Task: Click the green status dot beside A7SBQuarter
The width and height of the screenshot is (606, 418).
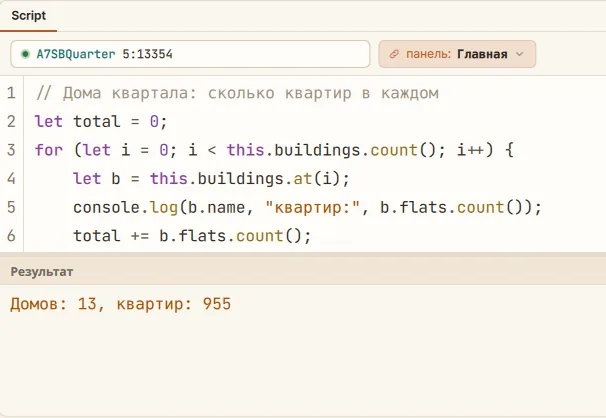Action: click(25, 54)
